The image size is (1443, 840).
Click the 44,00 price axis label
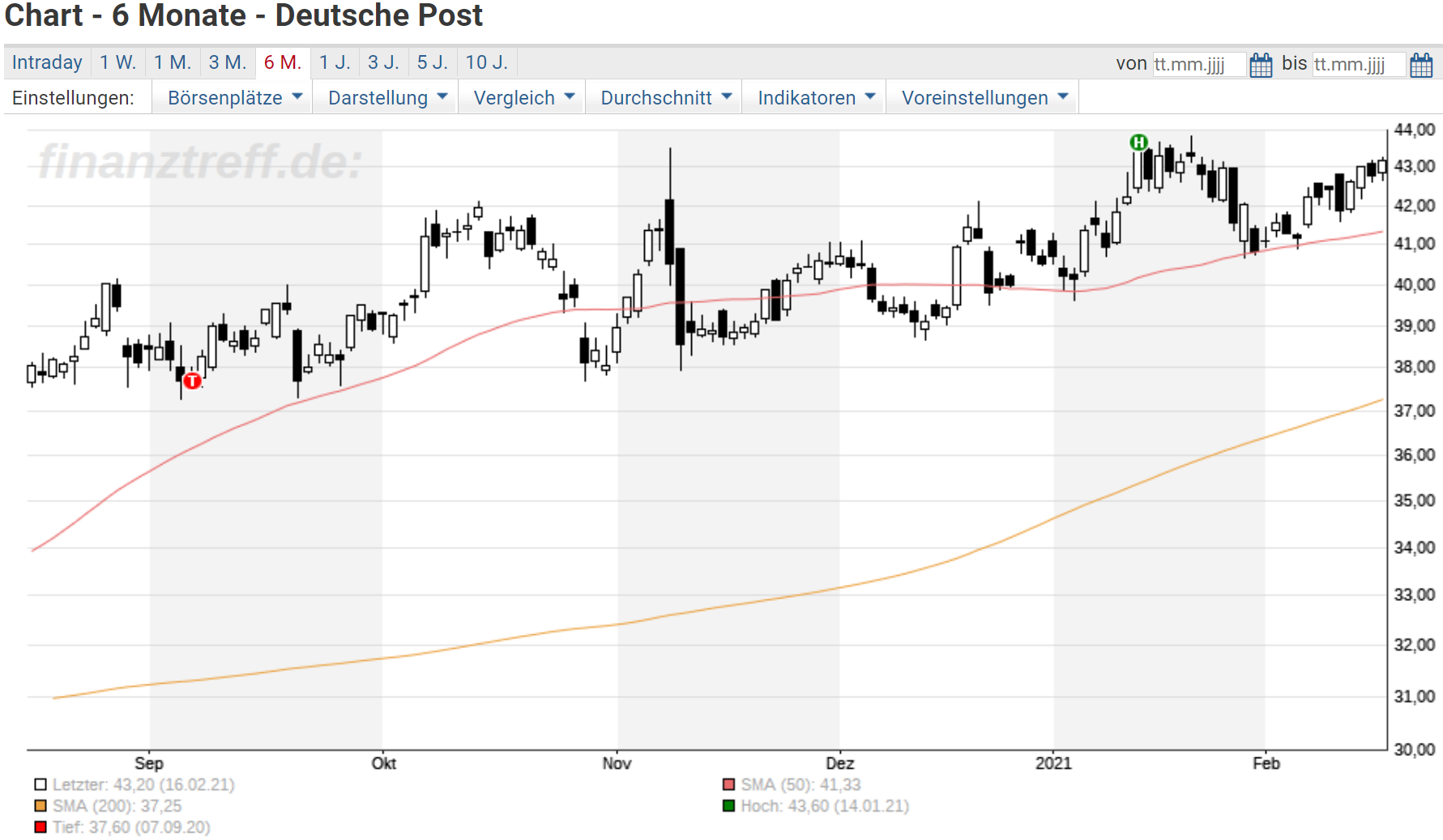1415,130
